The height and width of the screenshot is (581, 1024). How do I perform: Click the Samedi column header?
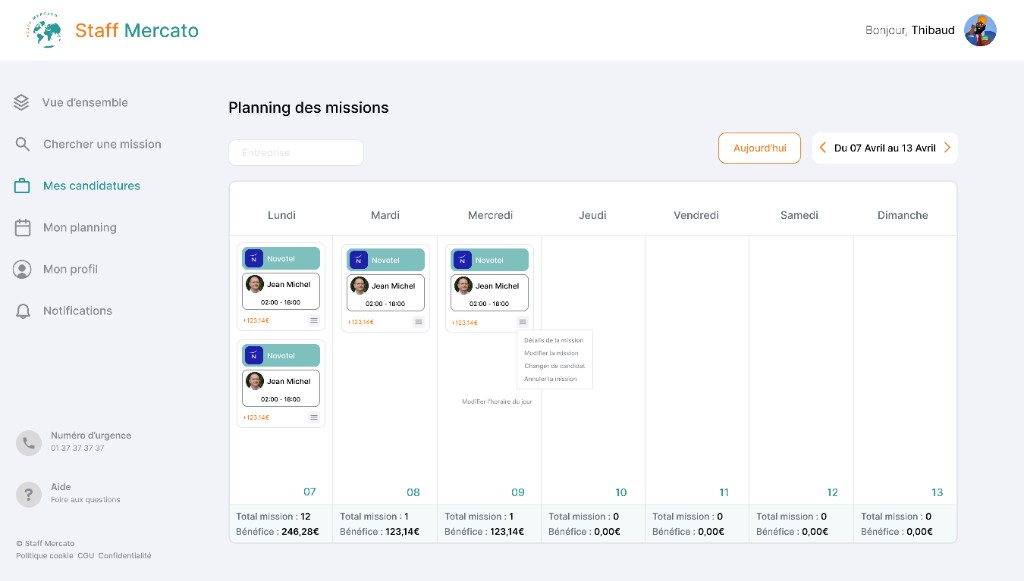pos(799,215)
